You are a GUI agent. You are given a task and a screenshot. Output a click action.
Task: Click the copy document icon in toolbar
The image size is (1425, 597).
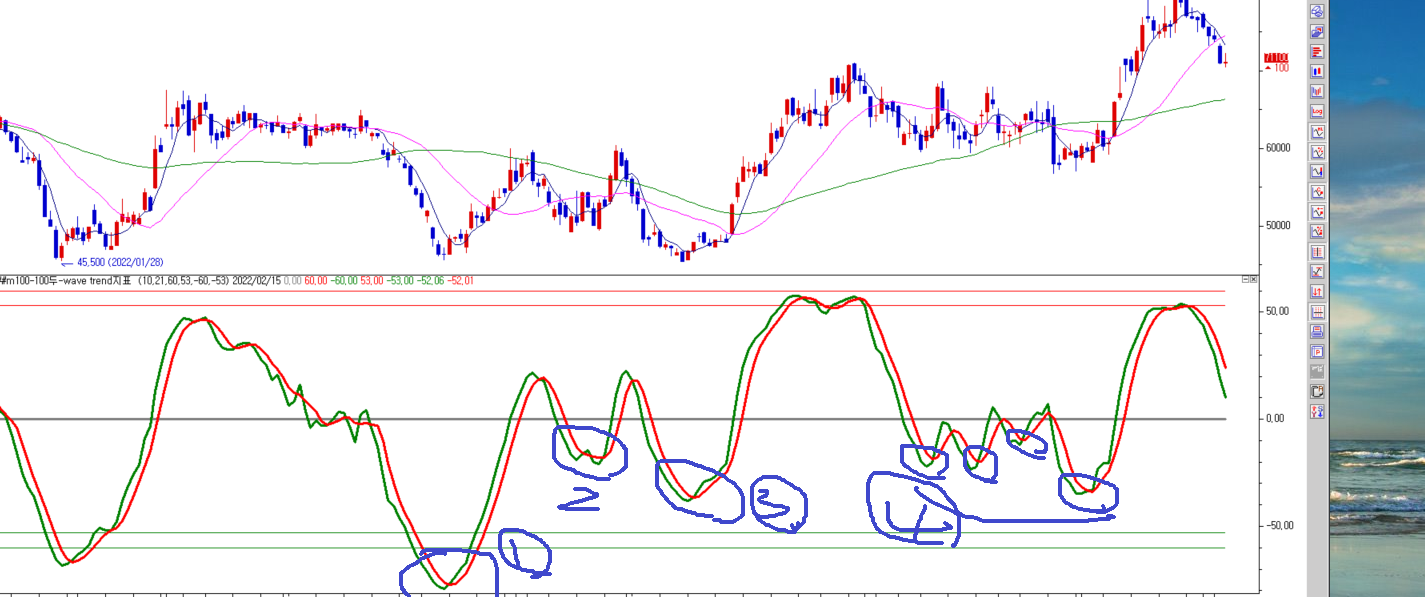1317,391
